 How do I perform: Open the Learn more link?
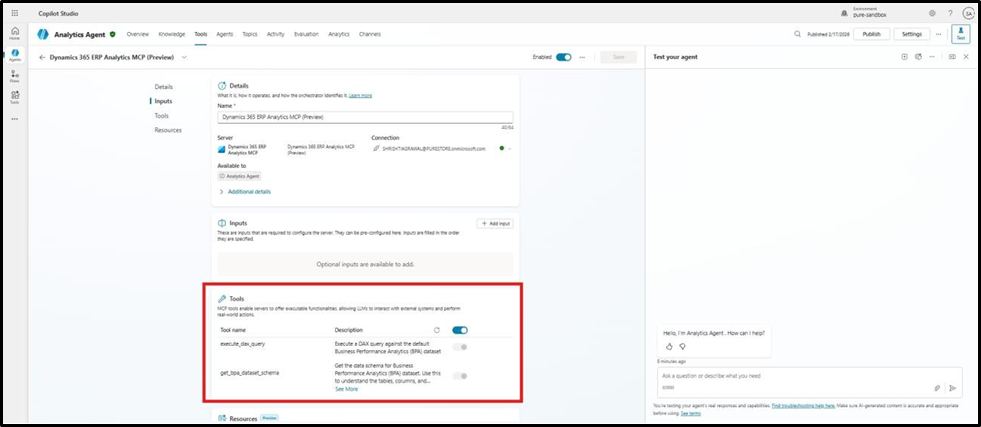(360, 96)
